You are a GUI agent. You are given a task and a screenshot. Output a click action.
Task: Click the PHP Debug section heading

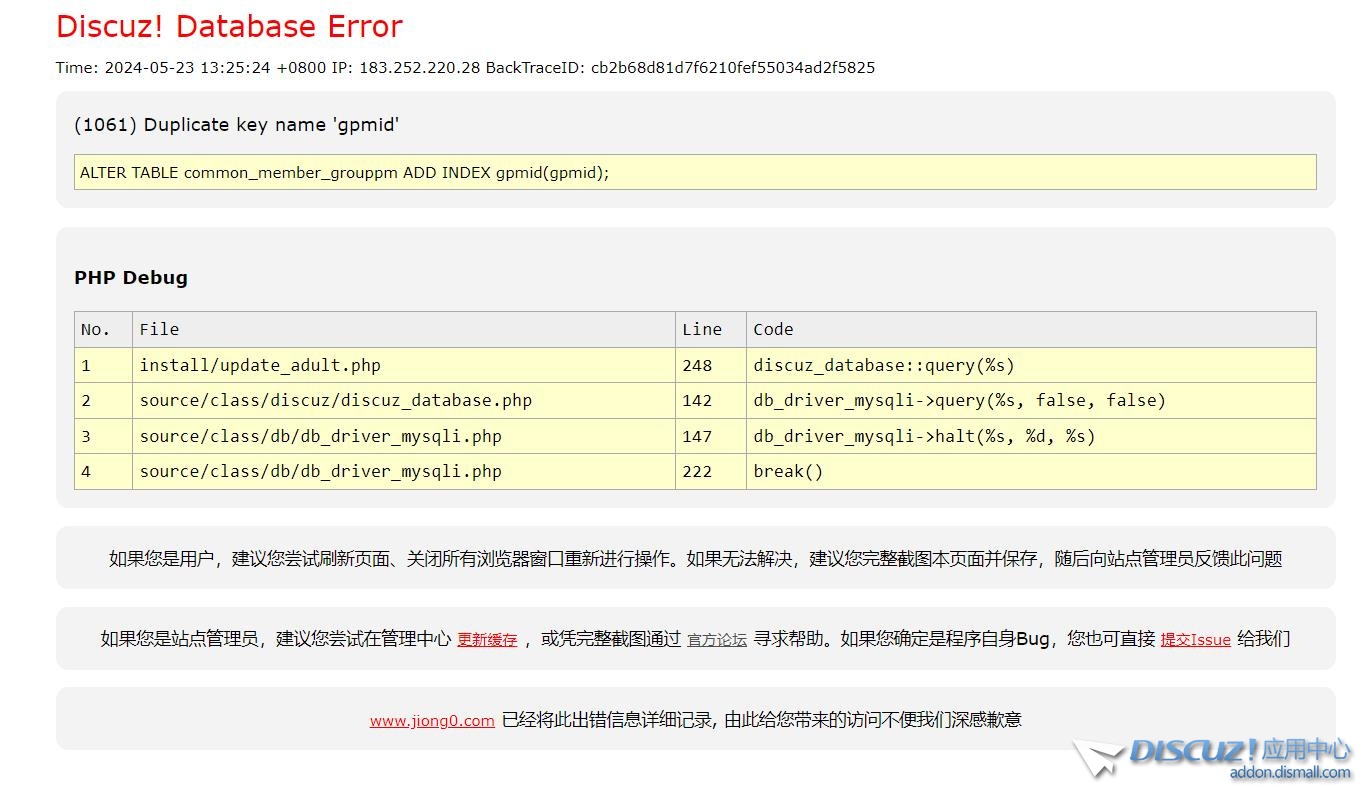[131, 278]
